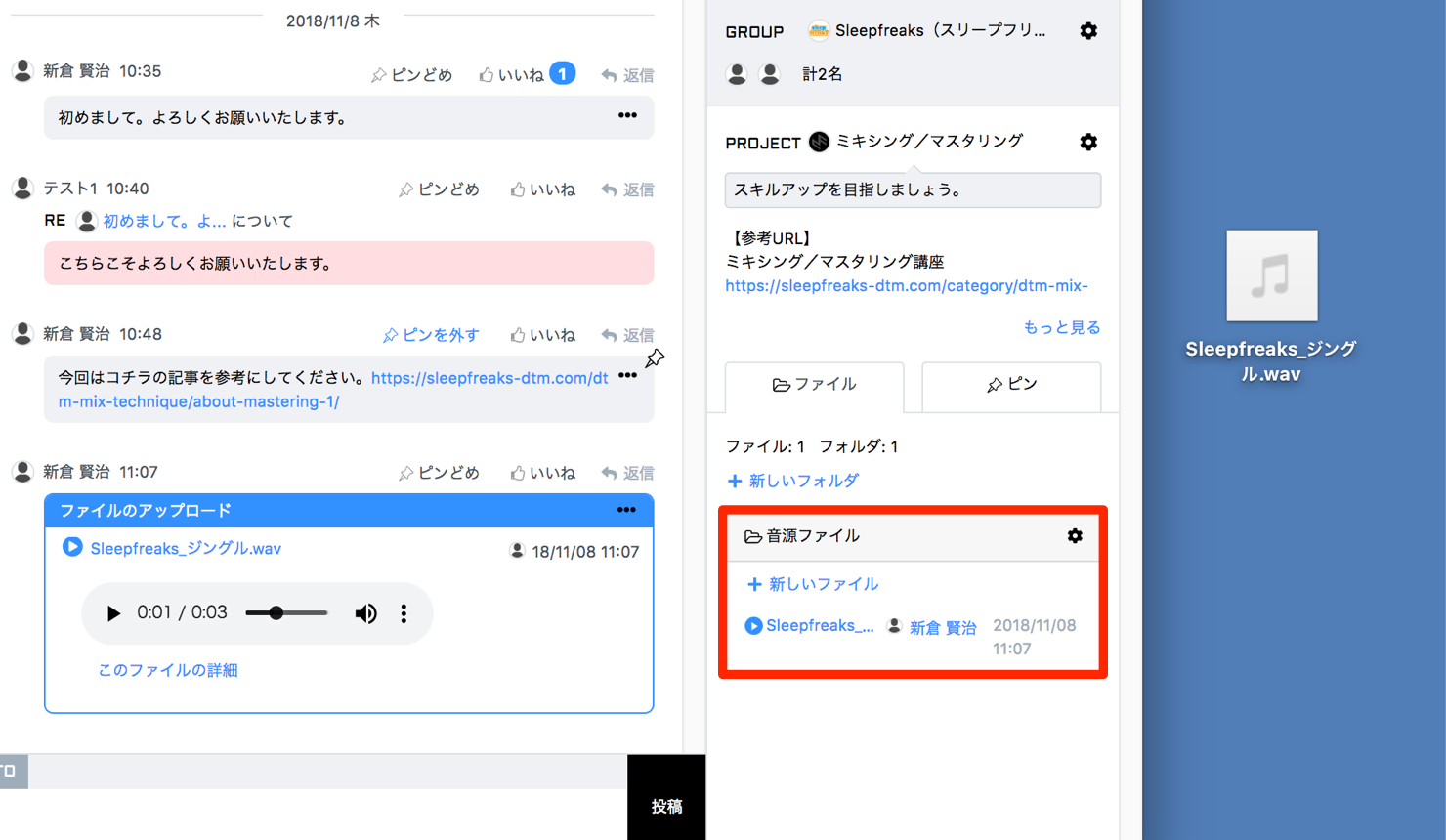This screenshot has height=840, width=1446.
Task: Switch to the ピン tab
Action: (1011, 385)
